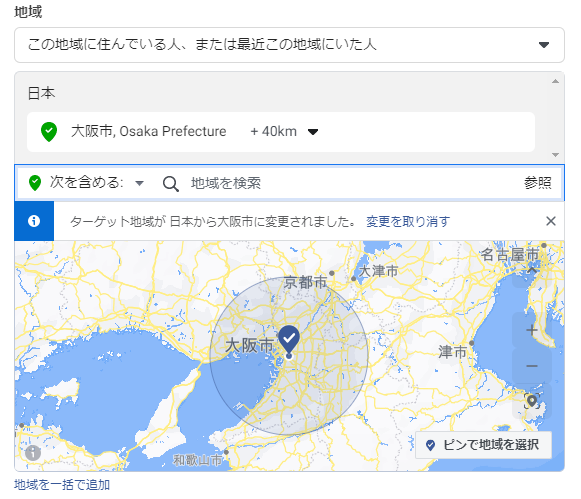Open the resident type dropdown
The width and height of the screenshot is (581, 499).
[289, 45]
